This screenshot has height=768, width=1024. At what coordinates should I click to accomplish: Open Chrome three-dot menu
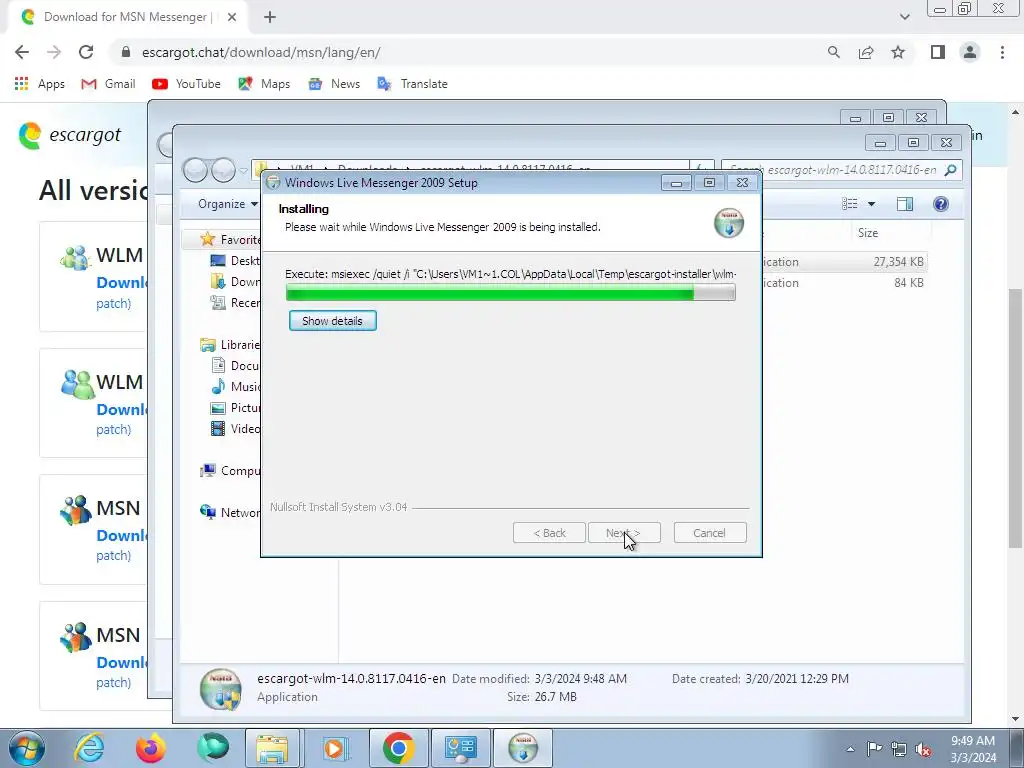coord(1002,52)
